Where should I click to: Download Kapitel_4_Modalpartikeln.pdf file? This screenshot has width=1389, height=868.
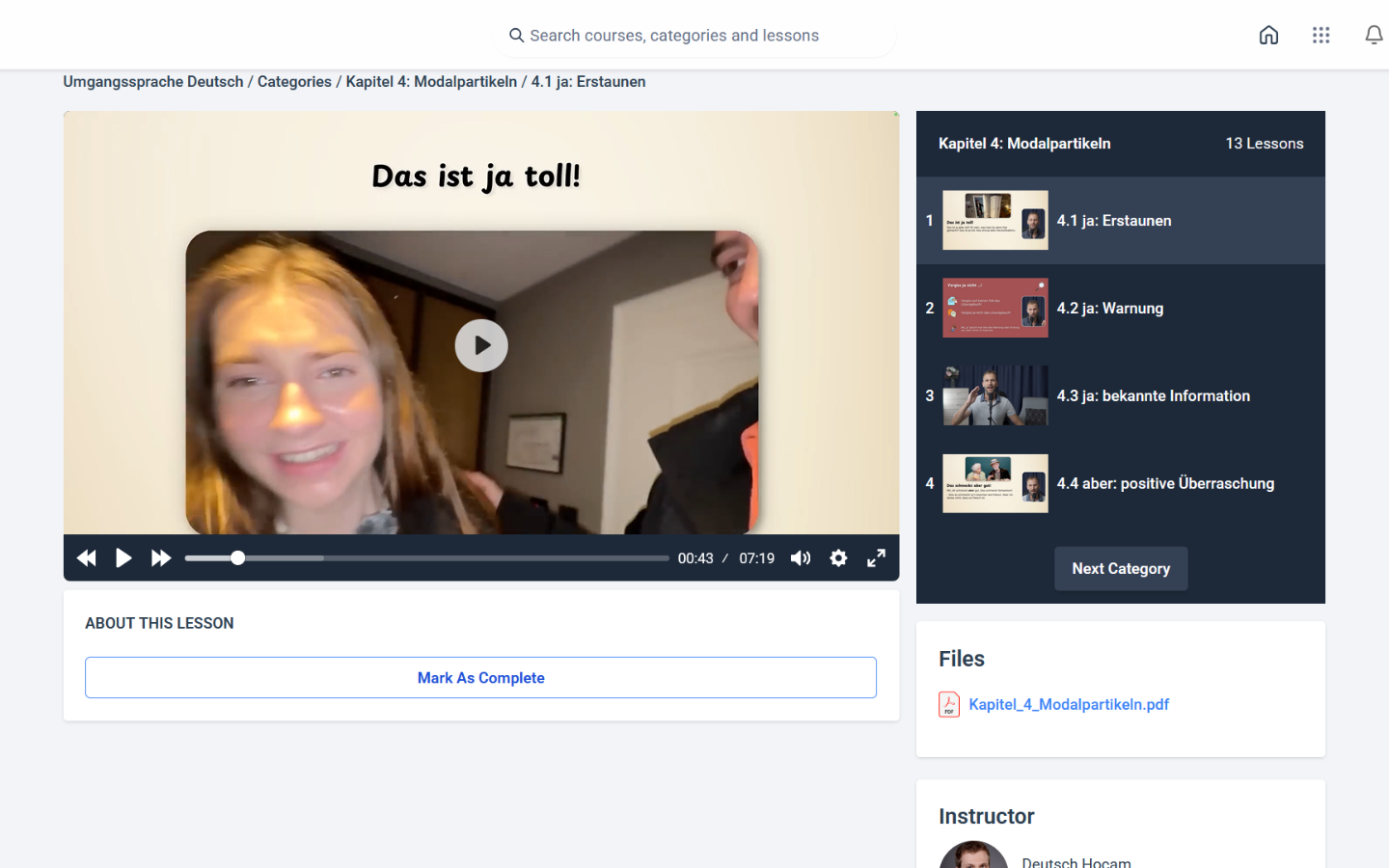(x=1068, y=705)
